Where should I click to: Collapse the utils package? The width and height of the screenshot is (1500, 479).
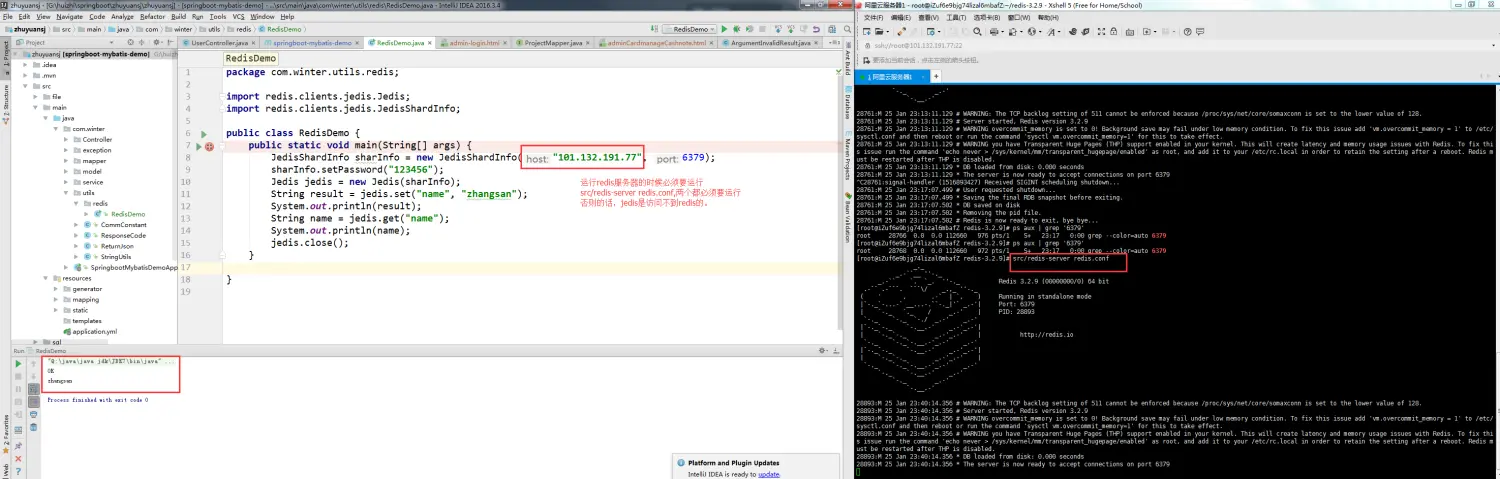[x=65, y=192]
